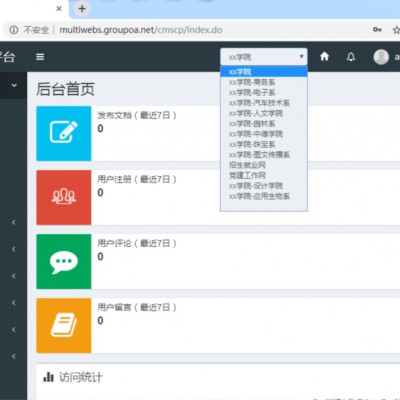Expand the sidebar downward chevron
The width and height of the screenshot is (400, 400).
tap(14, 85)
